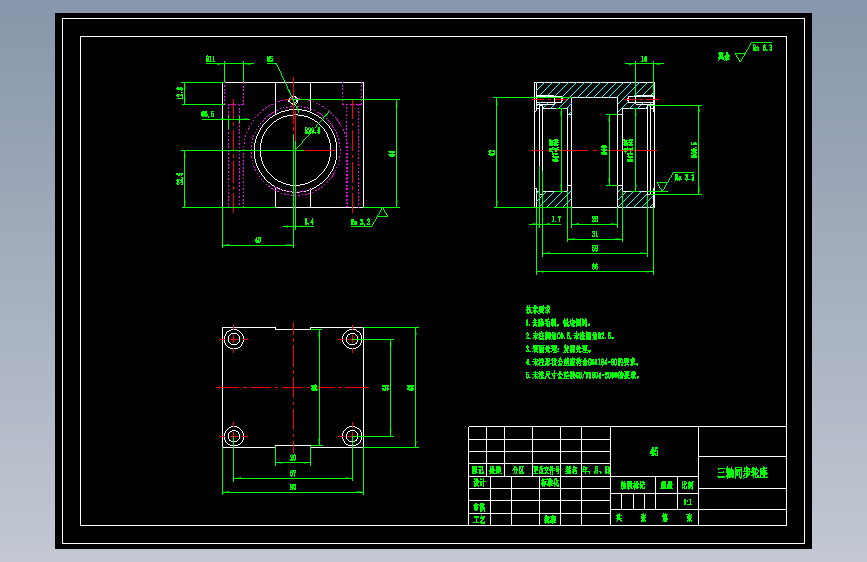Viewport: 867px width, 562px height.
Task: Click the 67 dimension in bottom view
Action: coord(293,473)
